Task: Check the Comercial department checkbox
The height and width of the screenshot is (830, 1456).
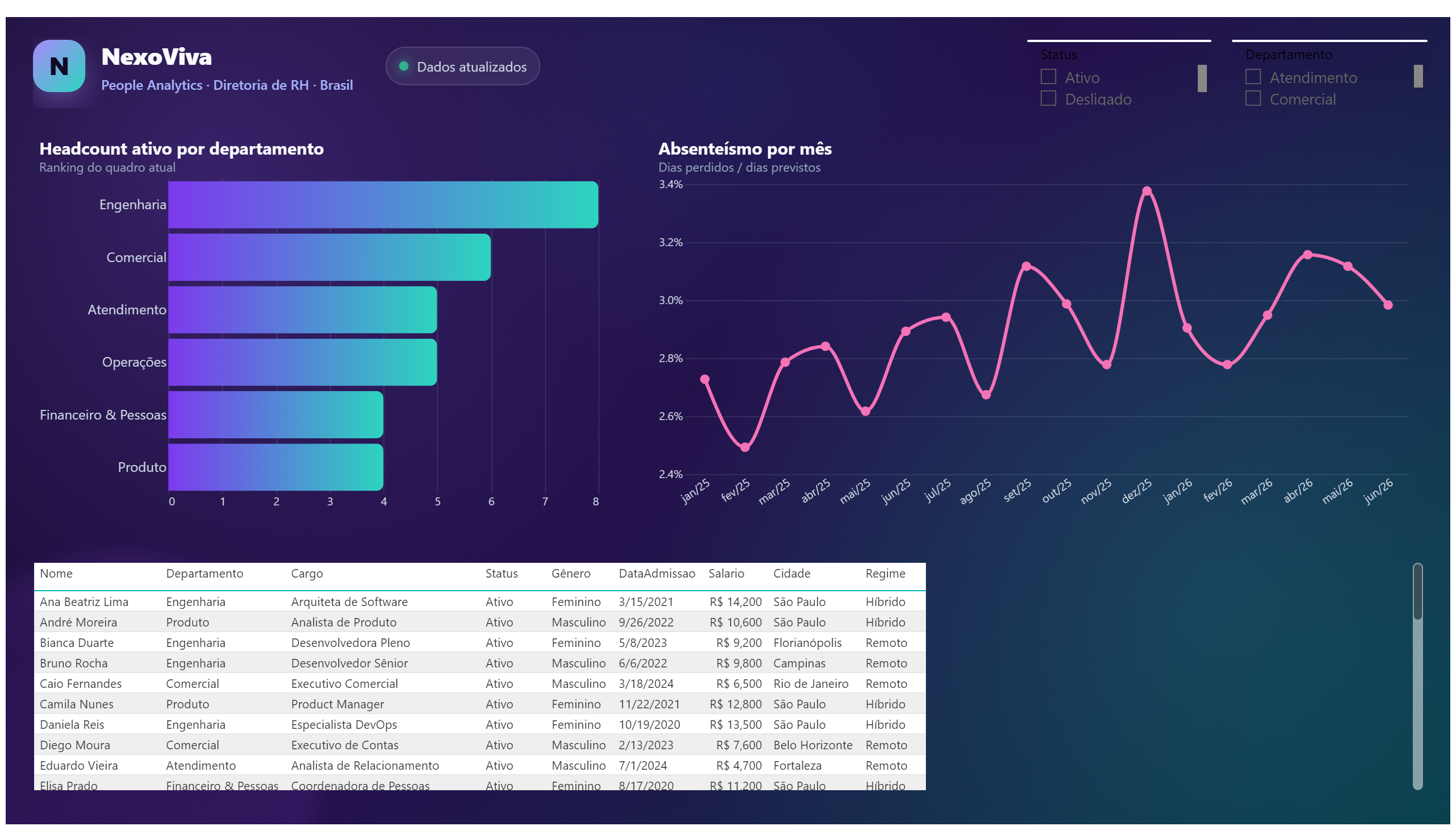Action: point(1252,98)
